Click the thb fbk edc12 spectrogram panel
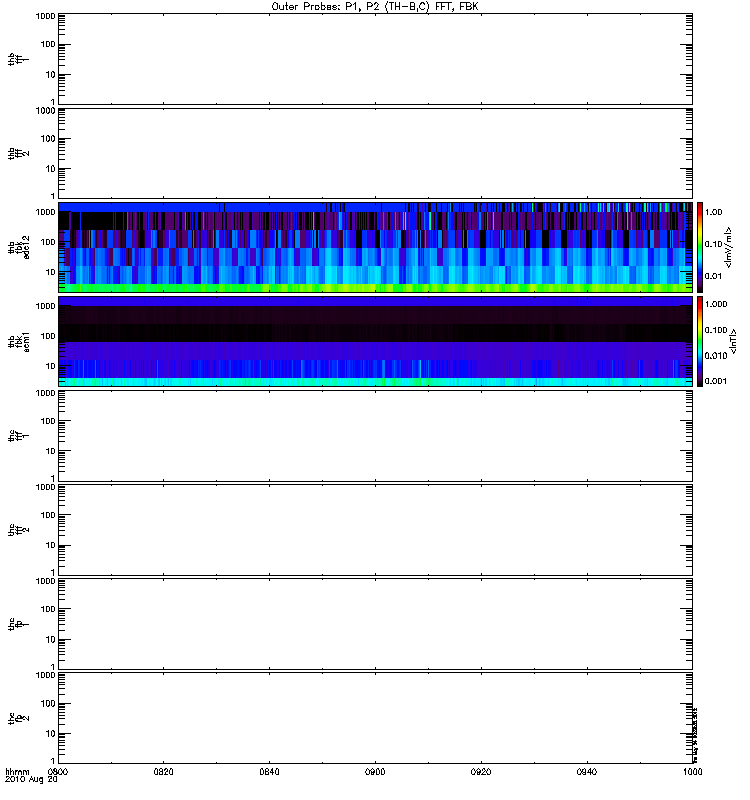Image resolution: width=750 pixels, height=800 pixels. click(x=376, y=247)
